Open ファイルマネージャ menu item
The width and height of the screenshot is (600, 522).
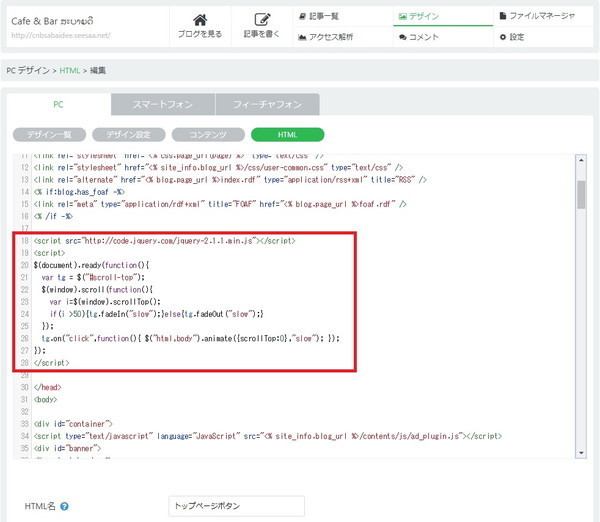tap(543, 16)
